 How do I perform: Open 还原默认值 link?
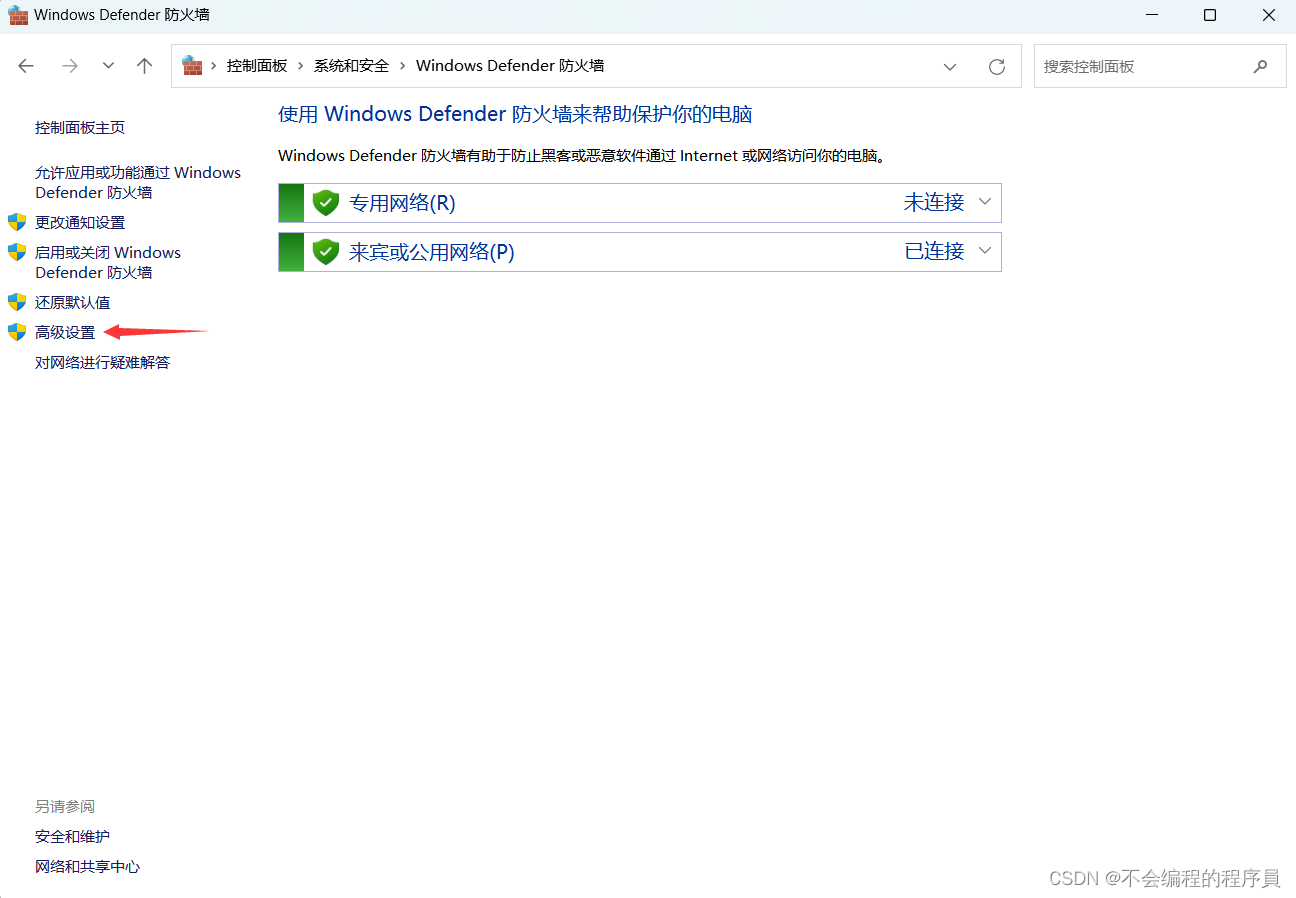[73, 302]
